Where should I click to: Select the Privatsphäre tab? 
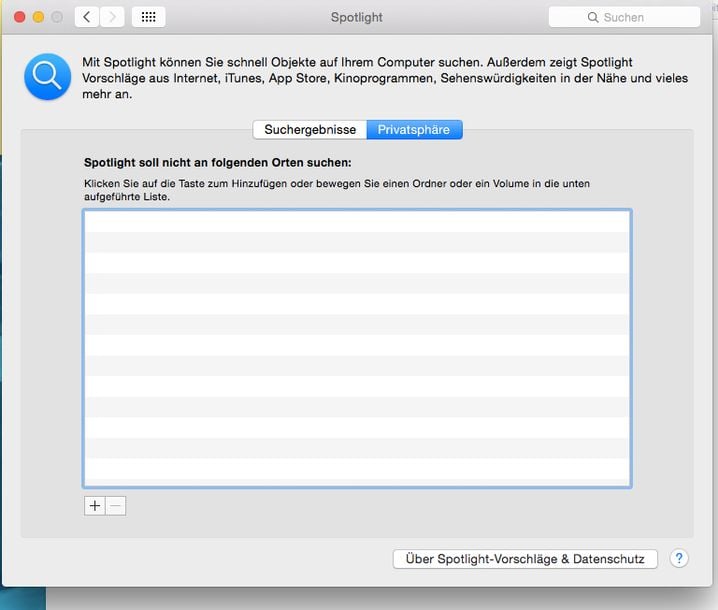[x=414, y=130]
